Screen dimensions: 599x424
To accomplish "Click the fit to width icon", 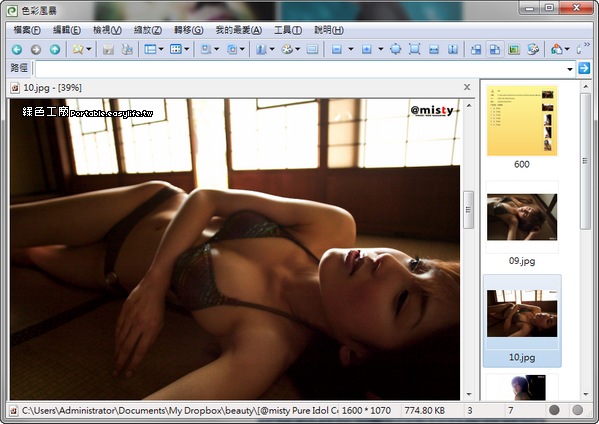I will pyautogui.click(x=434, y=49).
